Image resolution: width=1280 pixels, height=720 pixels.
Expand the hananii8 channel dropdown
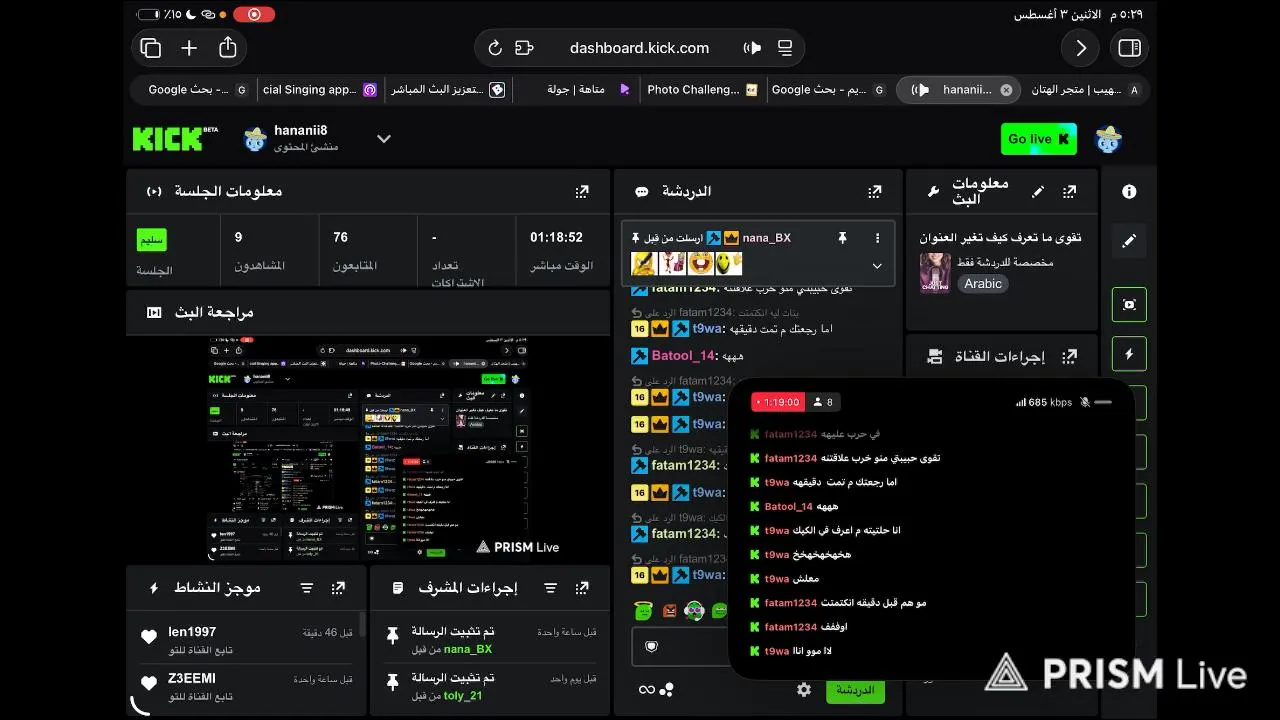pos(384,139)
